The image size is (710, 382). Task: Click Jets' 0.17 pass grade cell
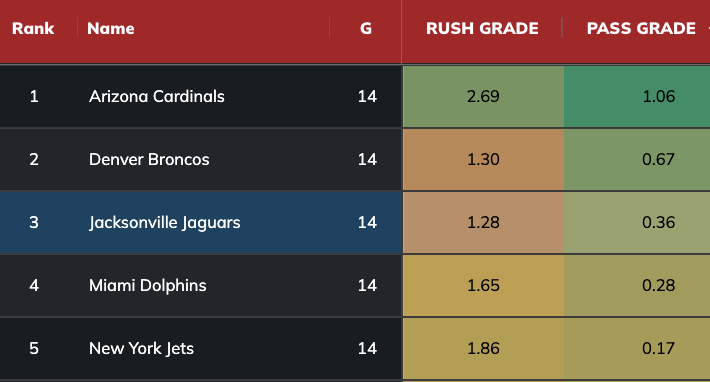click(637, 348)
